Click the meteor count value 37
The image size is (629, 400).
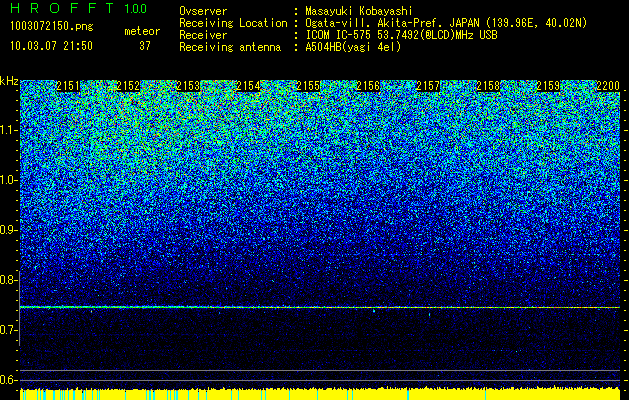(x=145, y=46)
